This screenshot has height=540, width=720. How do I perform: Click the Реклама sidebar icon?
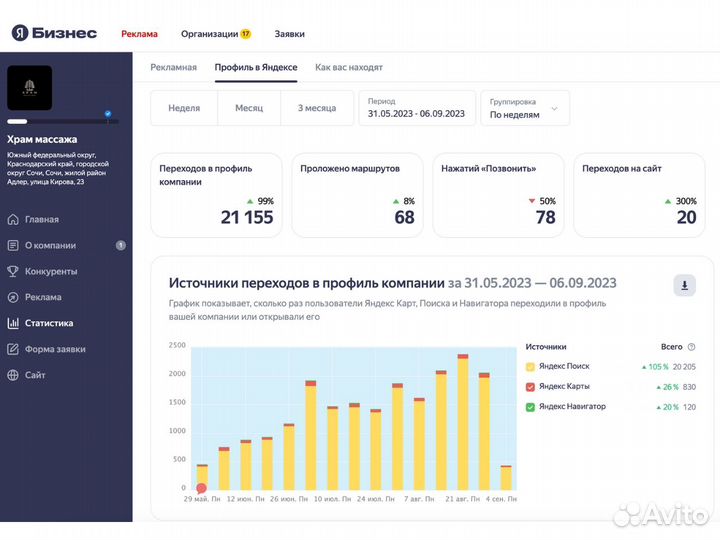coord(13,297)
